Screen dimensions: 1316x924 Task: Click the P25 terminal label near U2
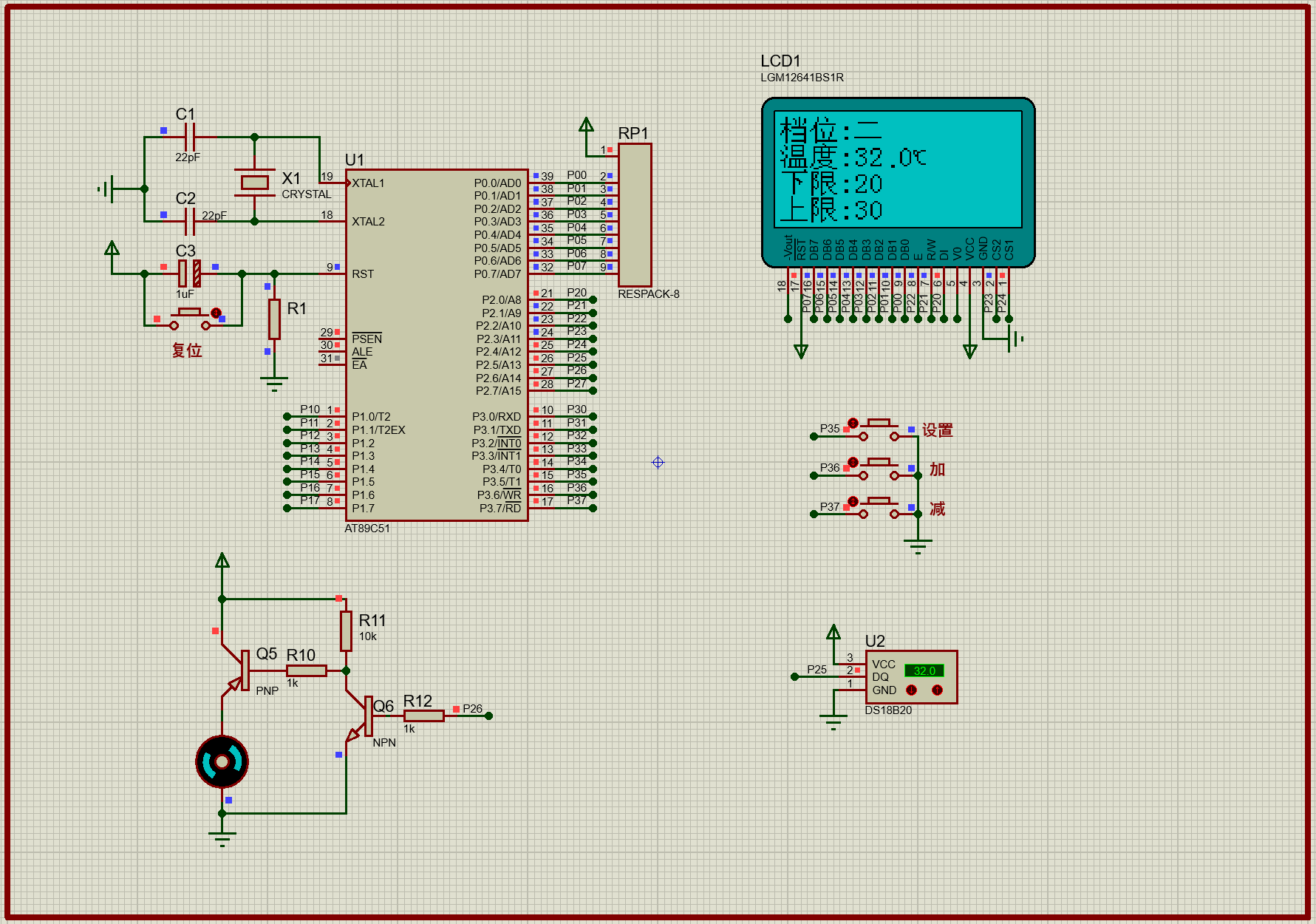pos(816,669)
